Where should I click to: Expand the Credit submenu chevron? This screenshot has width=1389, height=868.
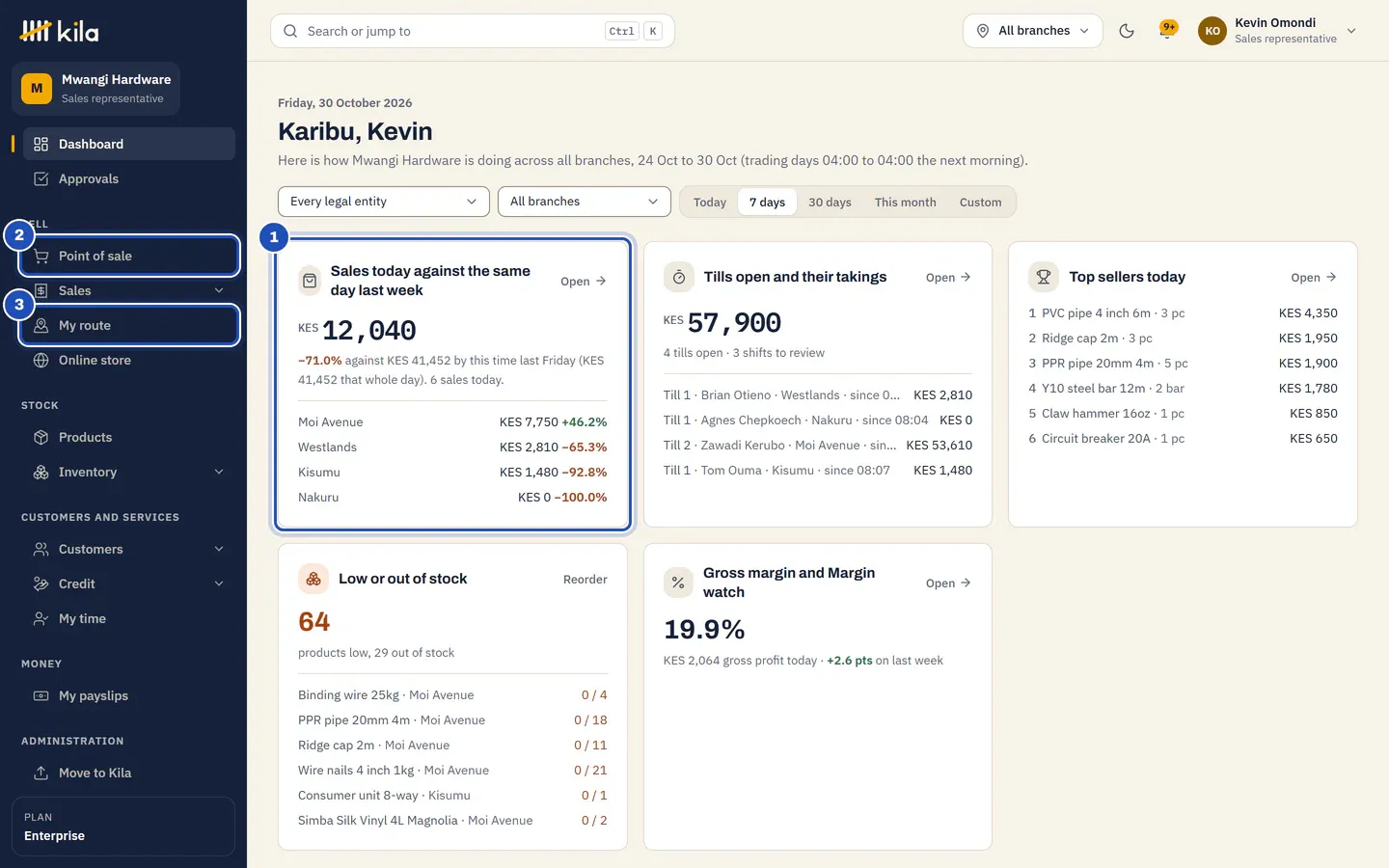coord(219,583)
